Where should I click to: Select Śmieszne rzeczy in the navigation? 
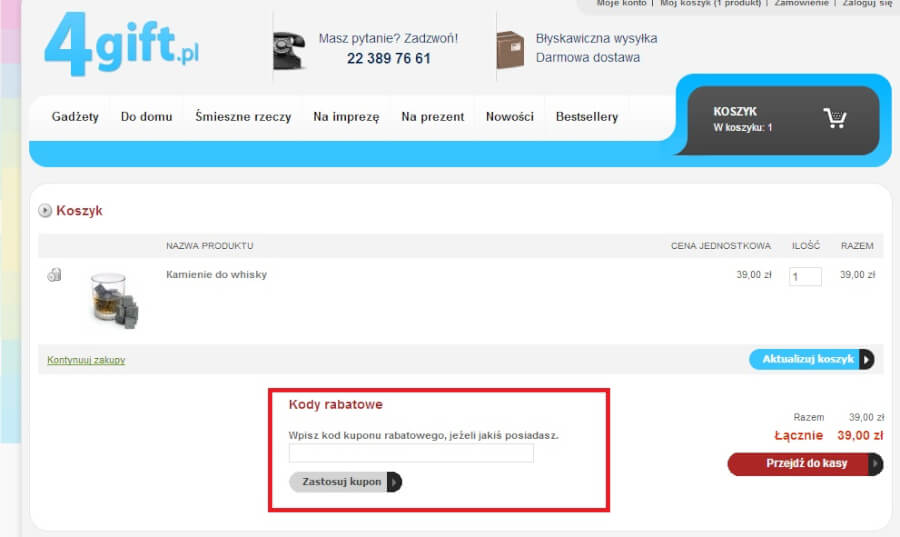click(243, 117)
